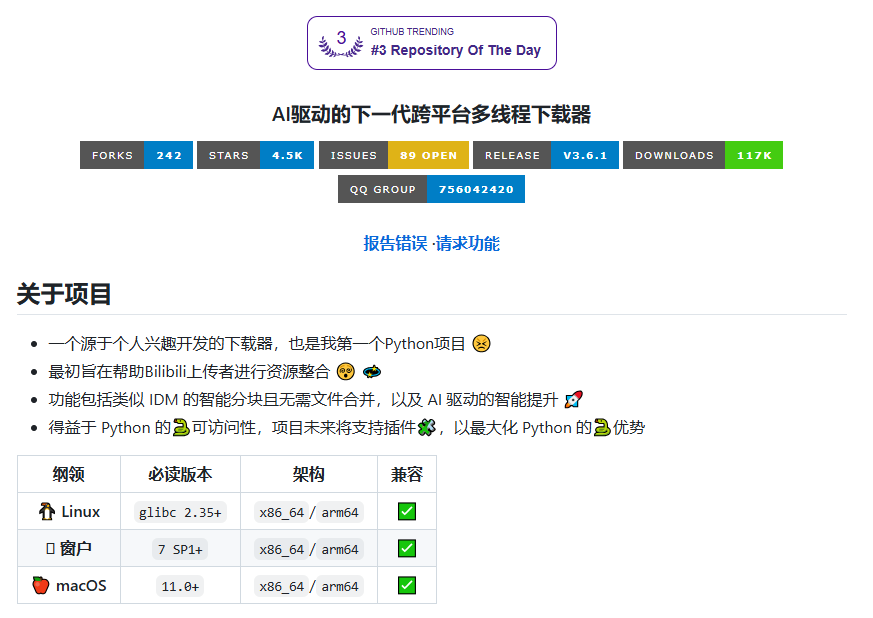Image resolution: width=873 pixels, height=618 pixels.
Task: Toggle the green checkmark in the 窗户 row
Action: click(x=405, y=548)
